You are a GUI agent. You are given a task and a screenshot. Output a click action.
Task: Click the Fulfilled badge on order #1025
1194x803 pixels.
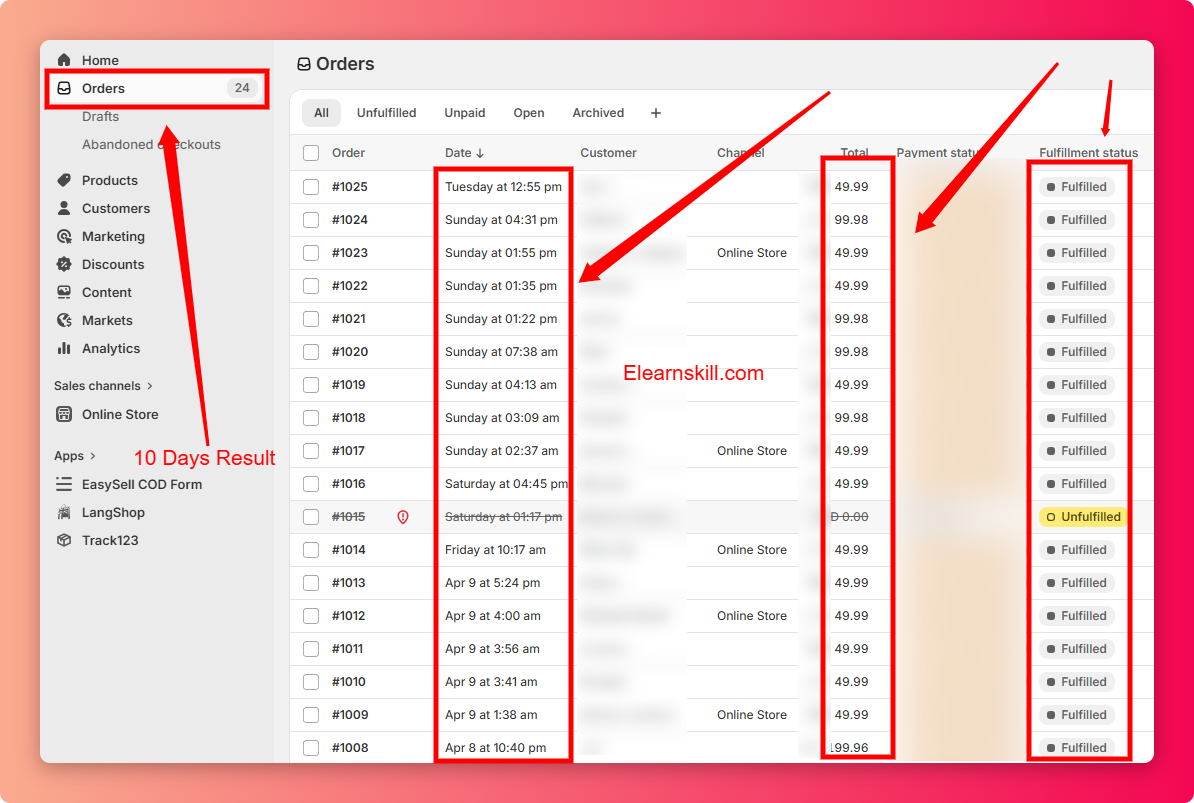[x=1077, y=187]
